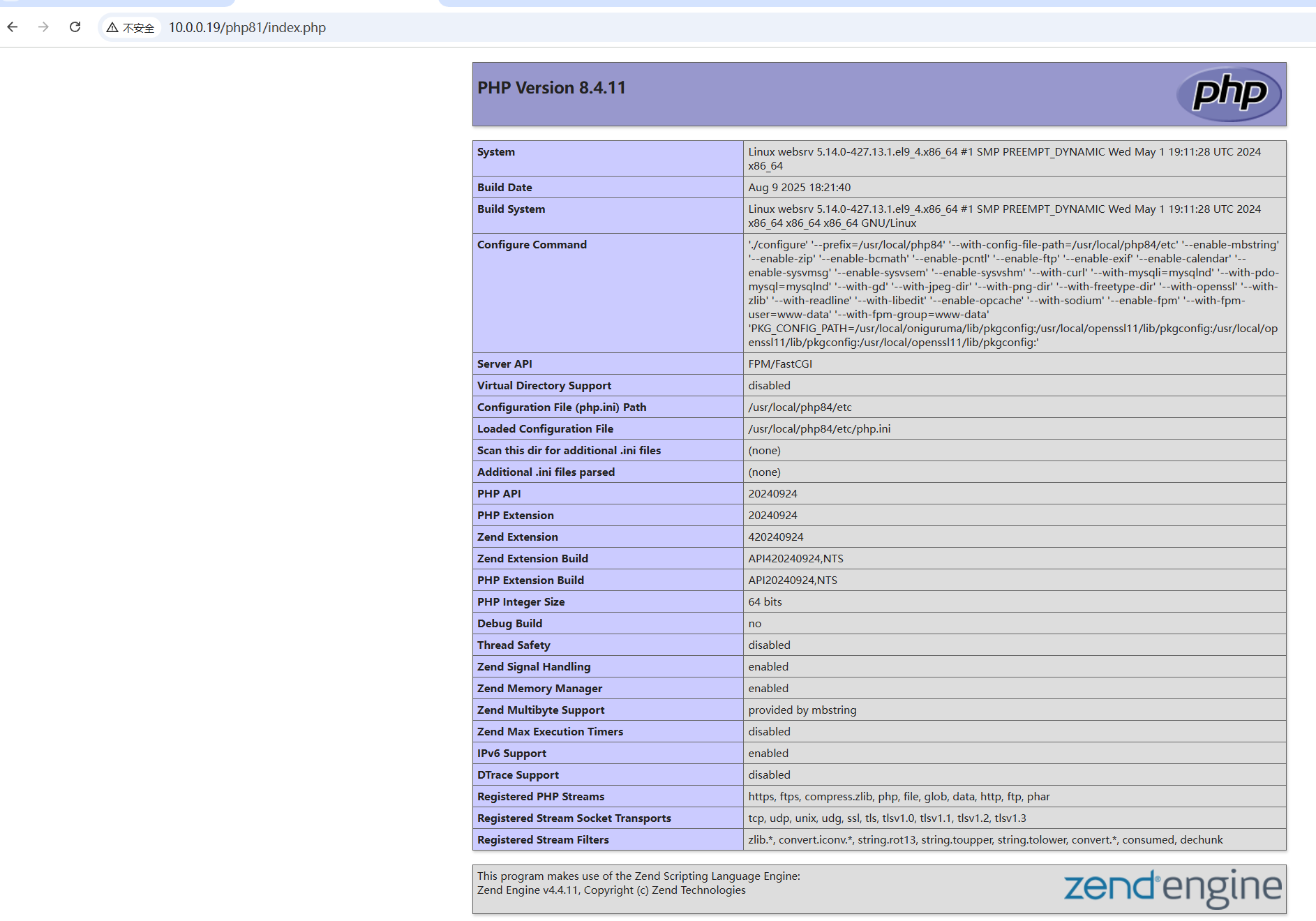Click the value 'provided by mbstring'

click(x=802, y=710)
